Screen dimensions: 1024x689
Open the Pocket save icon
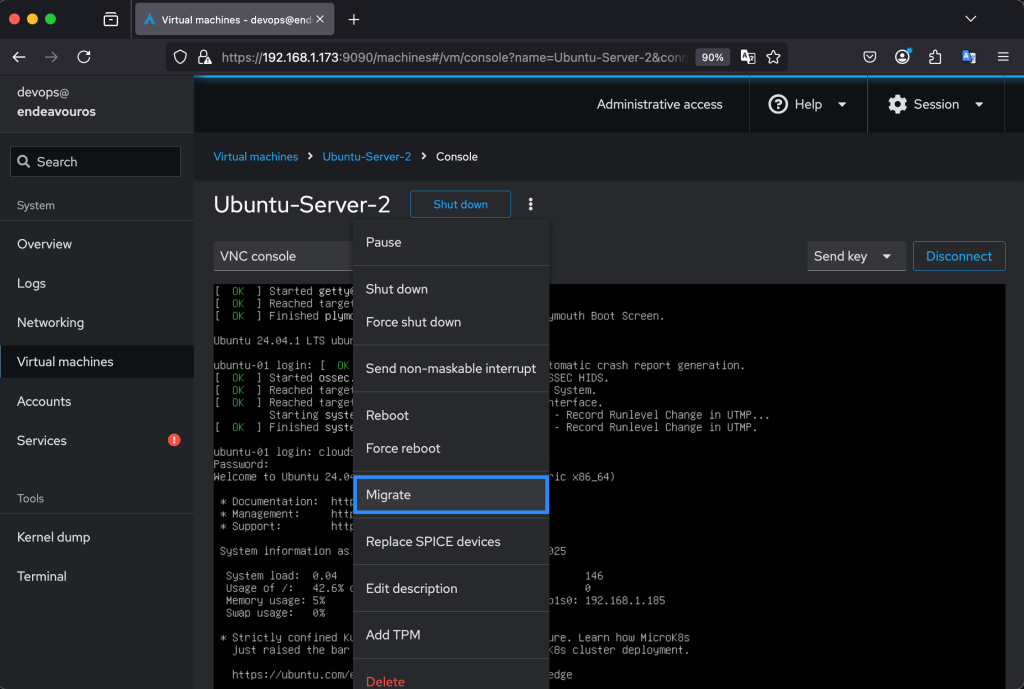pos(869,57)
